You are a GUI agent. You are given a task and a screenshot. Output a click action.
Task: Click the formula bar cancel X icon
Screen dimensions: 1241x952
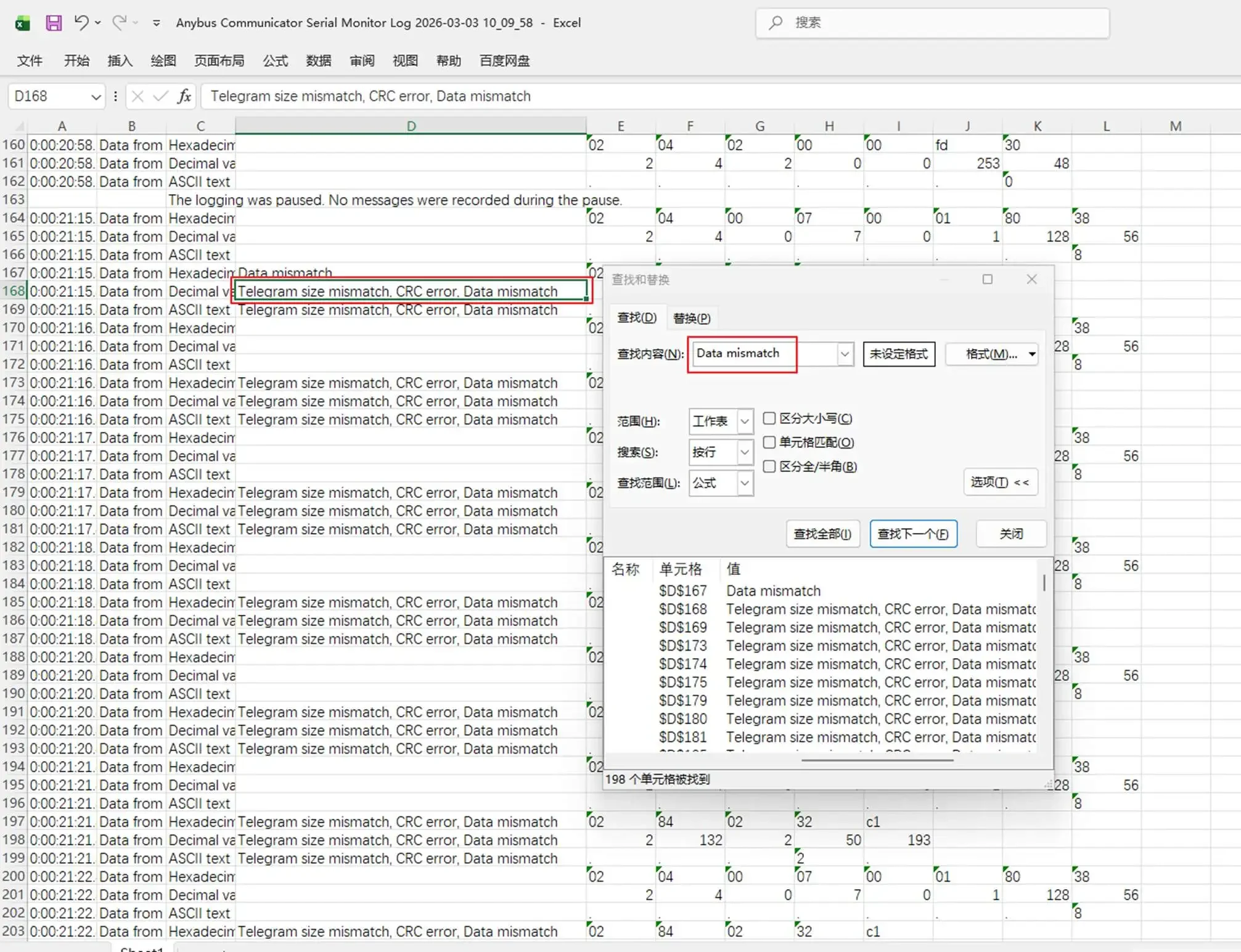pyautogui.click(x=138, y=96)
